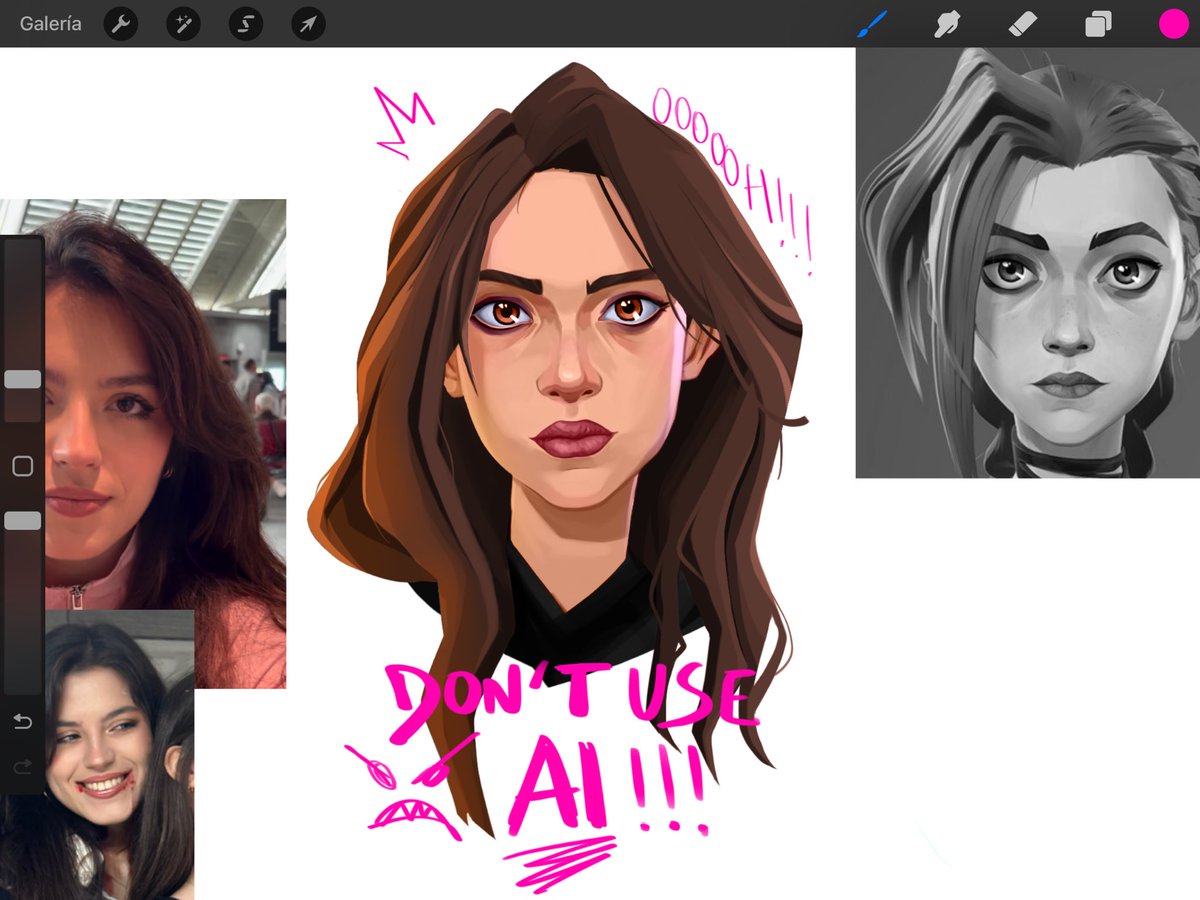Select the Eraser tool
Viewport: 1200px width, 900px height.
click(1023, 24)
